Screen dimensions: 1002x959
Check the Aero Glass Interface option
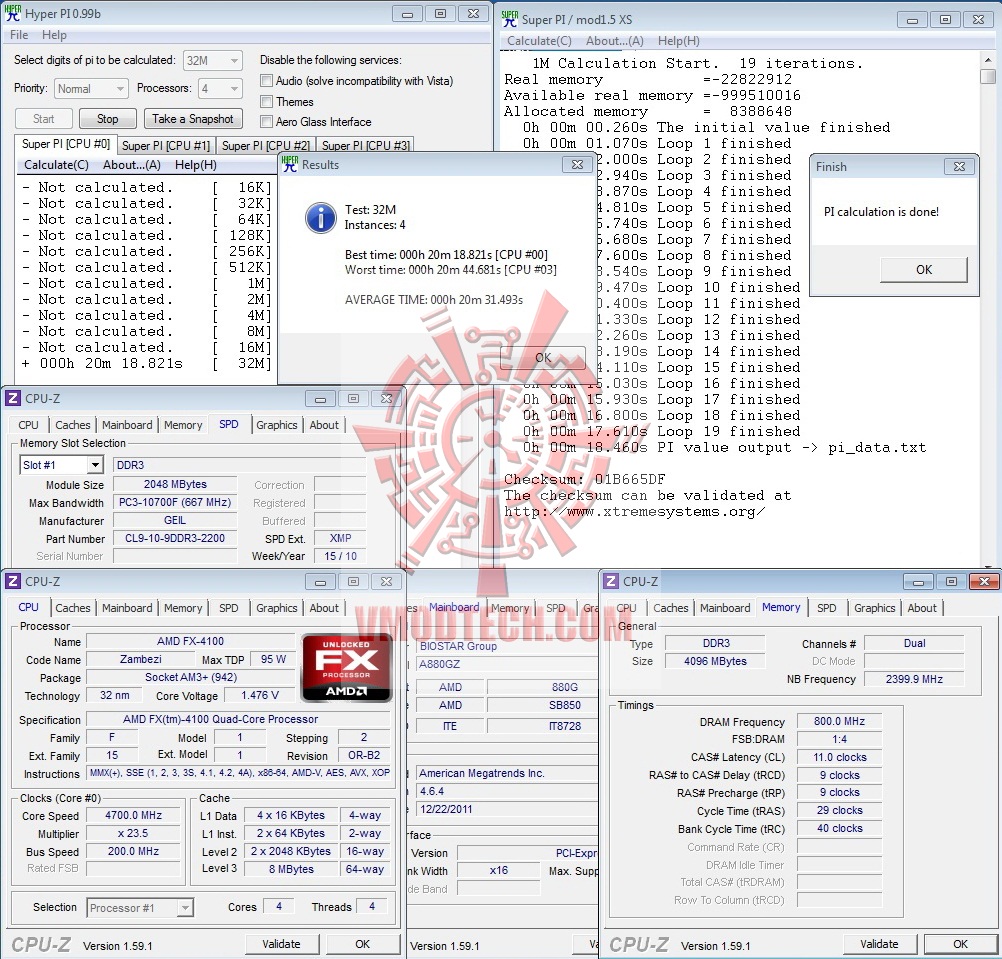pyautogui.click(x=266, y=121)
